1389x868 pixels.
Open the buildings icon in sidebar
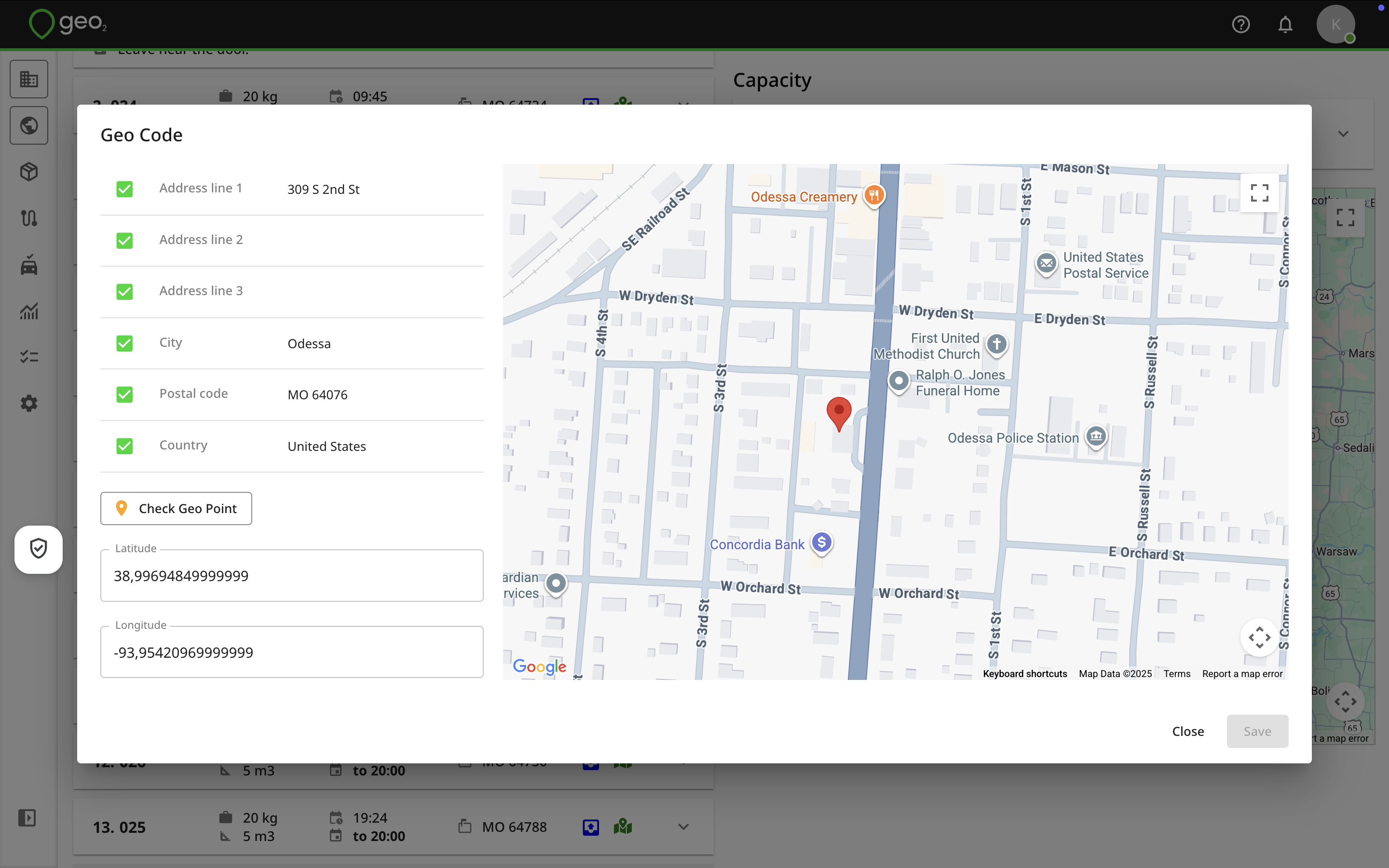29,79
